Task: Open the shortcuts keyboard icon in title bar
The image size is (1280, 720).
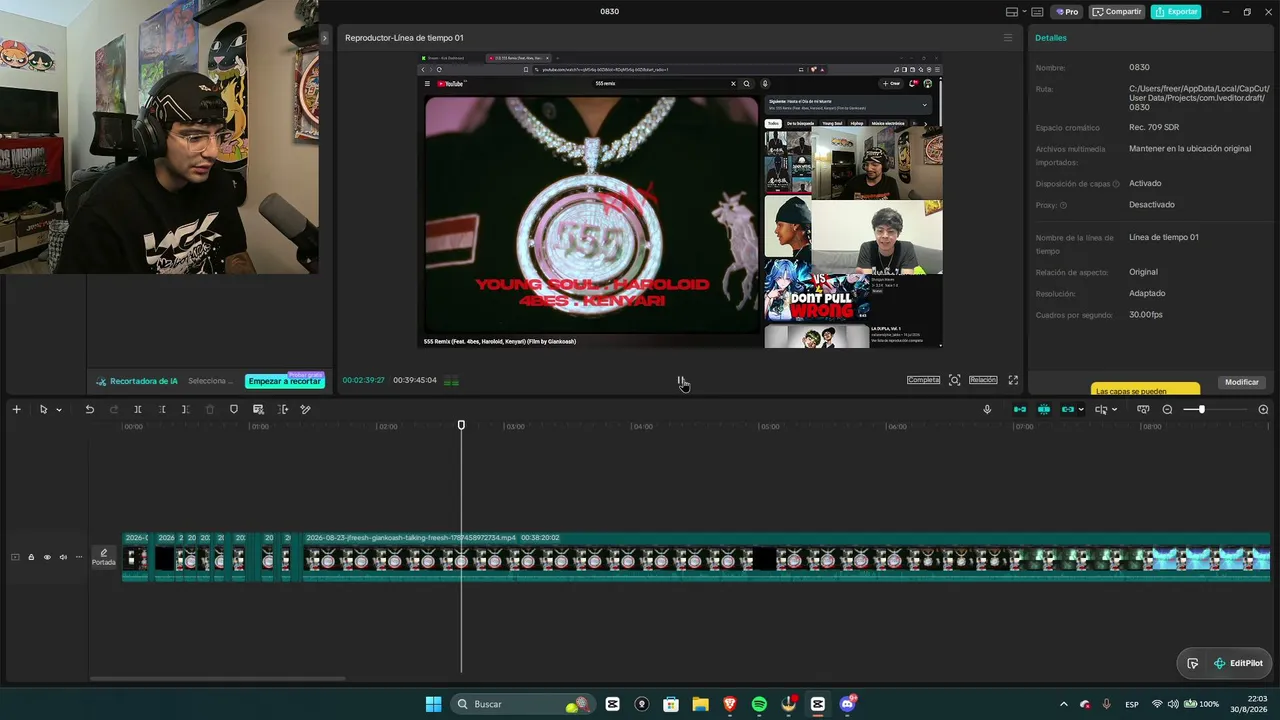Action: [x=1037, y=12]
